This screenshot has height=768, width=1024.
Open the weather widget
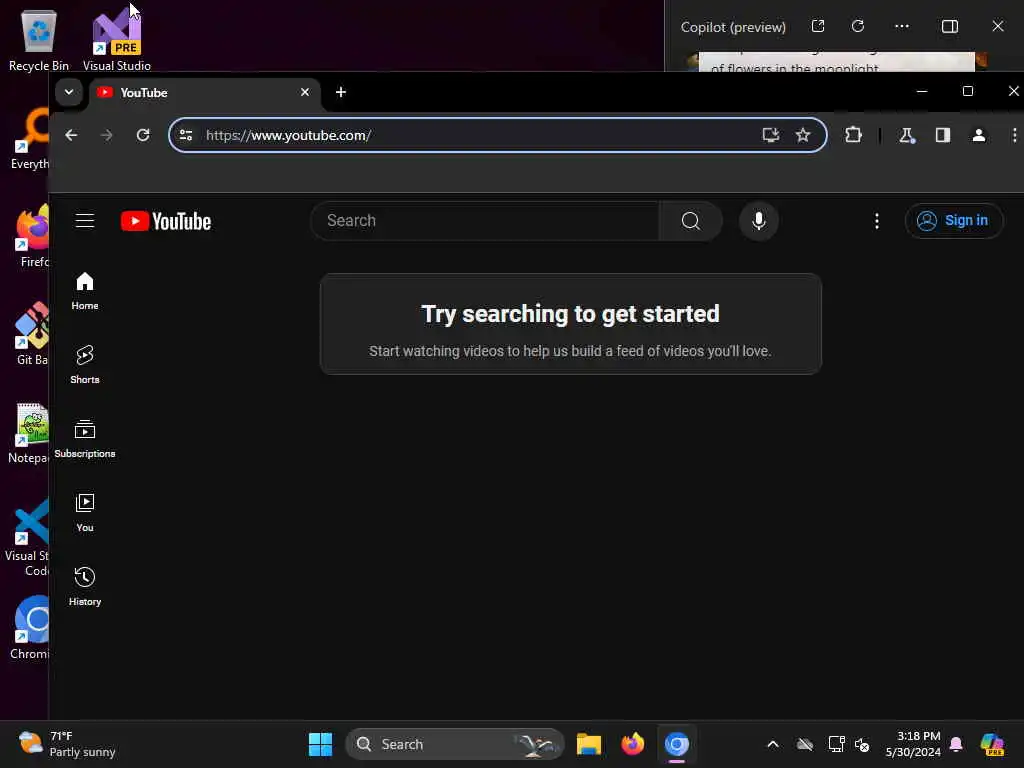[67, 744]
